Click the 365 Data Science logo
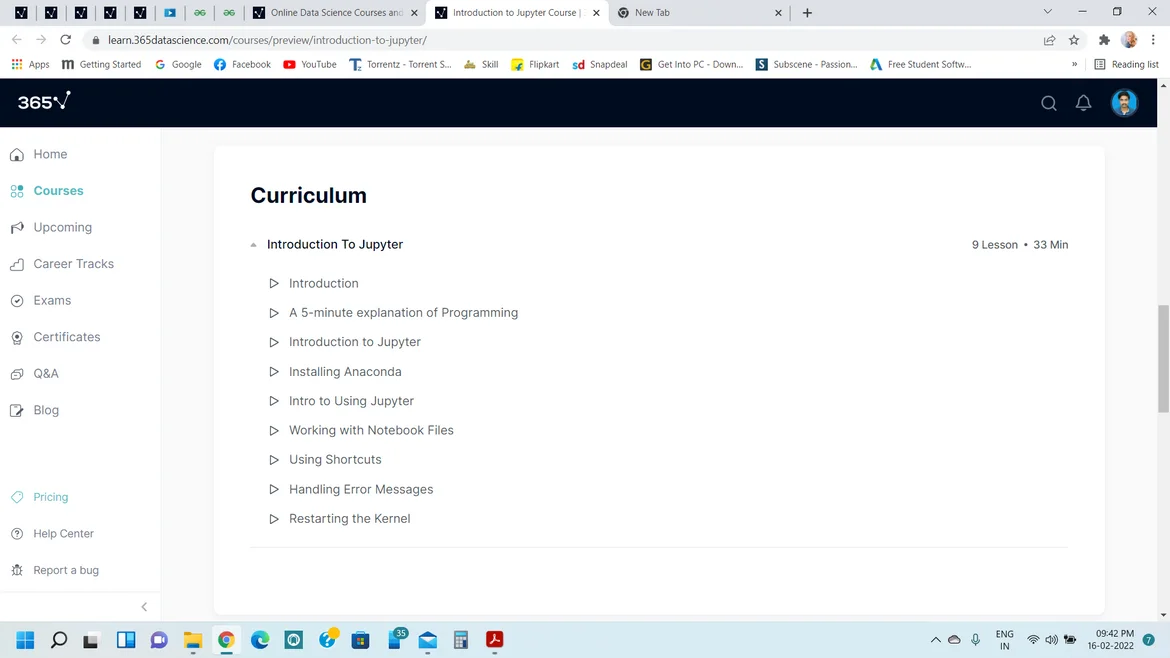 click(x=44, y=101)
